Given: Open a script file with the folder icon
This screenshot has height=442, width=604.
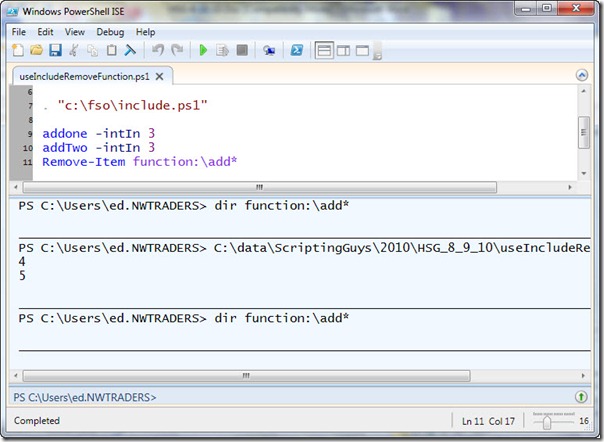Looking at the screenshot, I should [37, 50].
